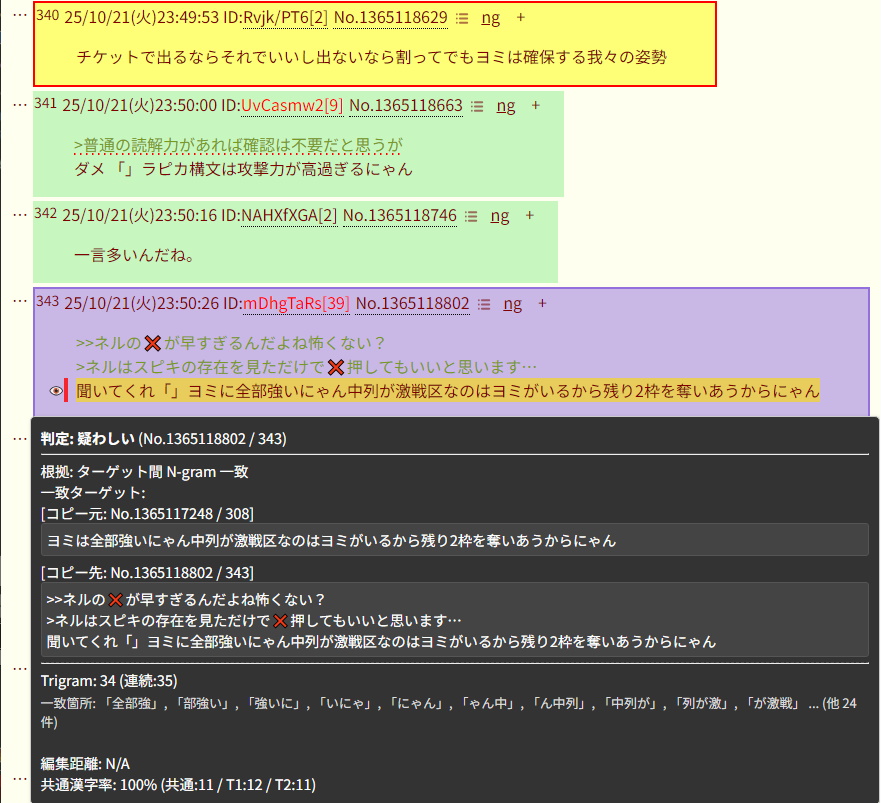Click the list icon on post 341
Viewport: 881px width, 803px height.
477,106
